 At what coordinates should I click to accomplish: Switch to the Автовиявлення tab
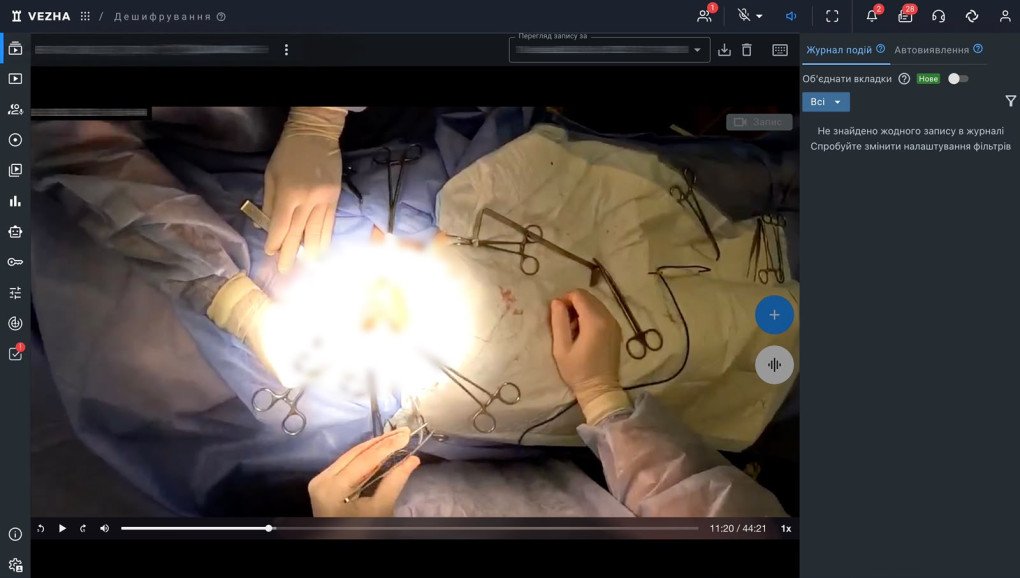931,50
